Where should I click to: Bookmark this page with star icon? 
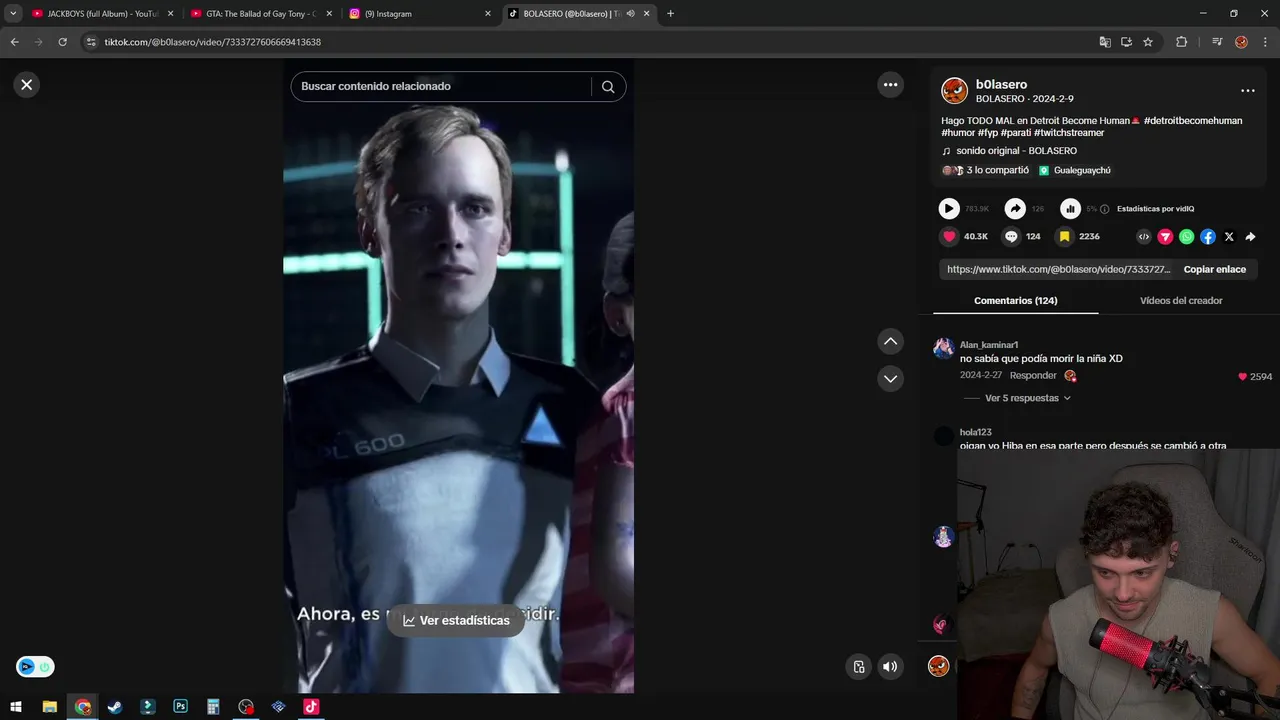point(1148,42)
